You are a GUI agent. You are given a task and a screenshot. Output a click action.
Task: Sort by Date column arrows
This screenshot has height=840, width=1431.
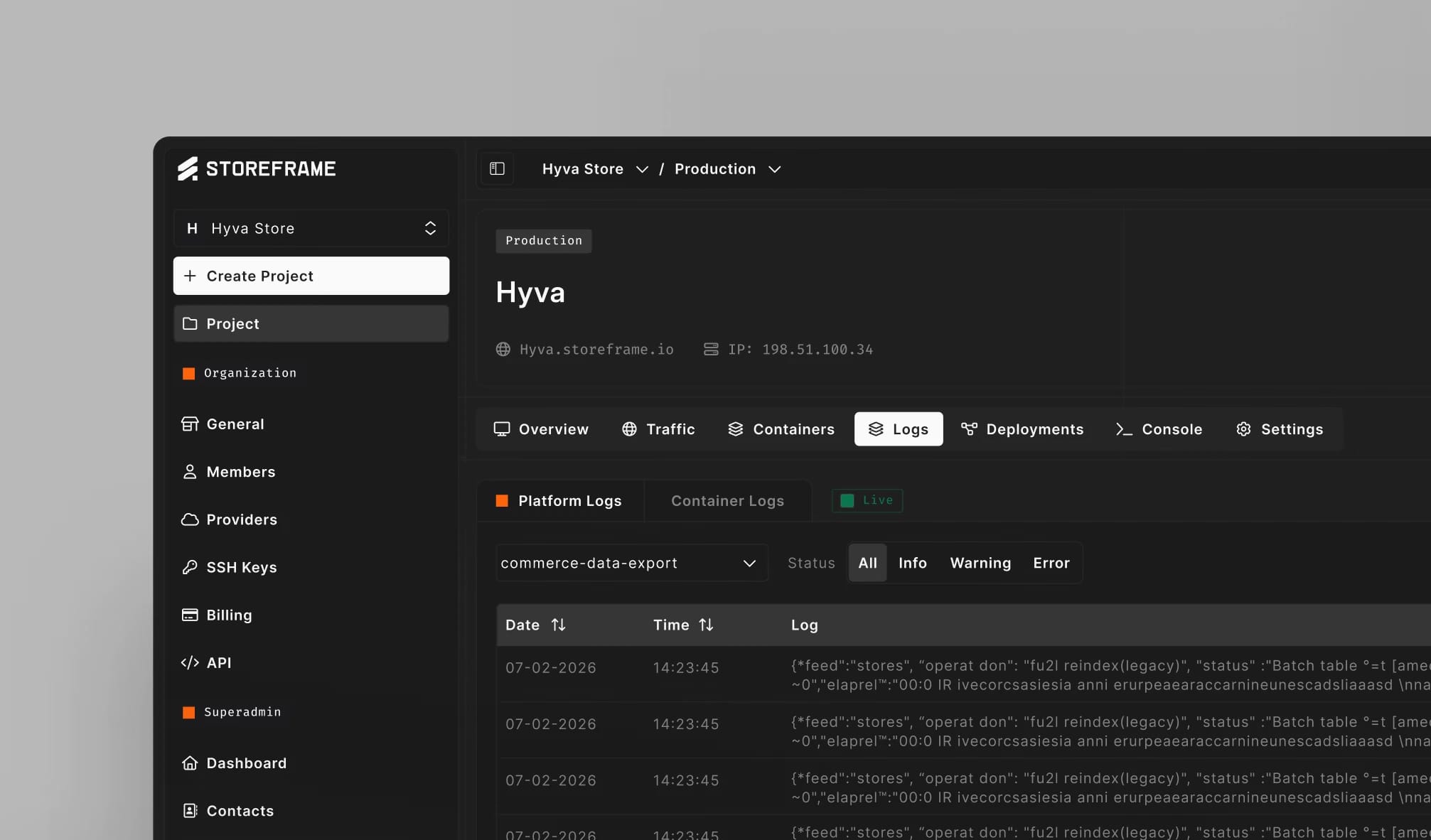tap(559, 625)
